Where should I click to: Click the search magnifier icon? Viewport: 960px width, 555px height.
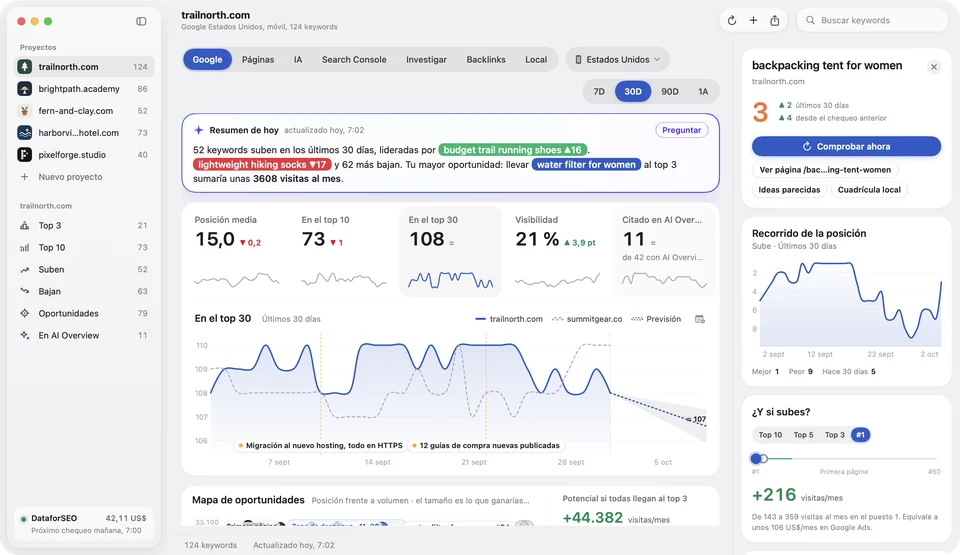pos(810,20)
